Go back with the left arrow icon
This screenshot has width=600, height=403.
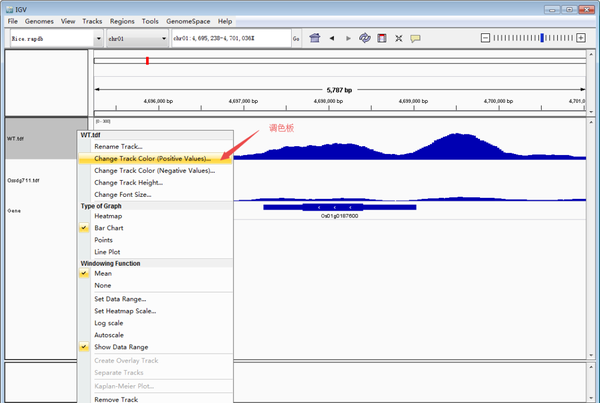(332, 38)
